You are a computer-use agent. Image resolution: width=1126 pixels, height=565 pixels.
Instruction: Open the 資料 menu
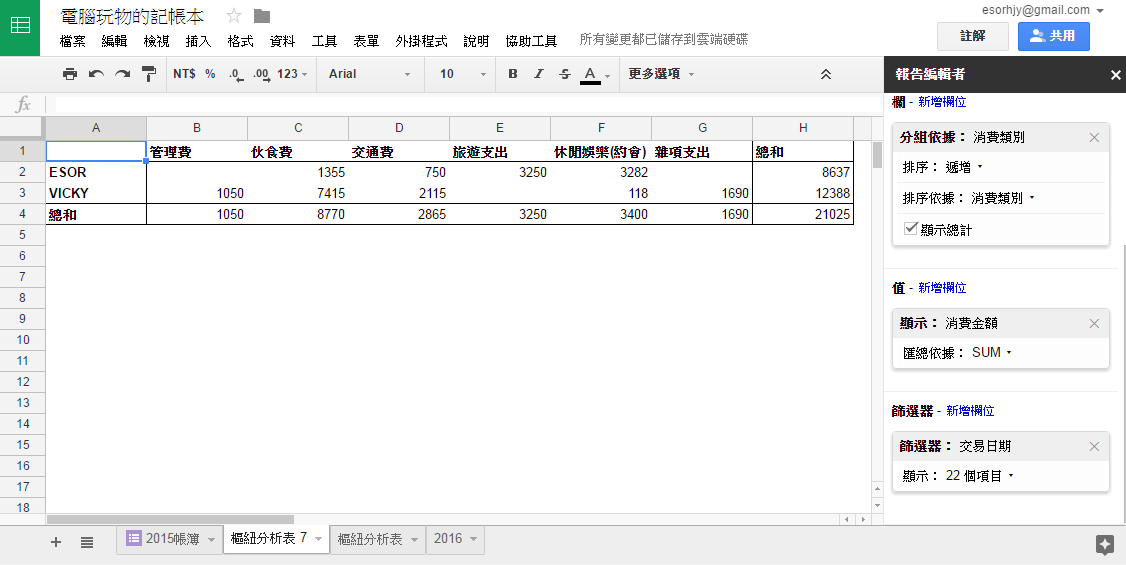(x=282, y=41)
